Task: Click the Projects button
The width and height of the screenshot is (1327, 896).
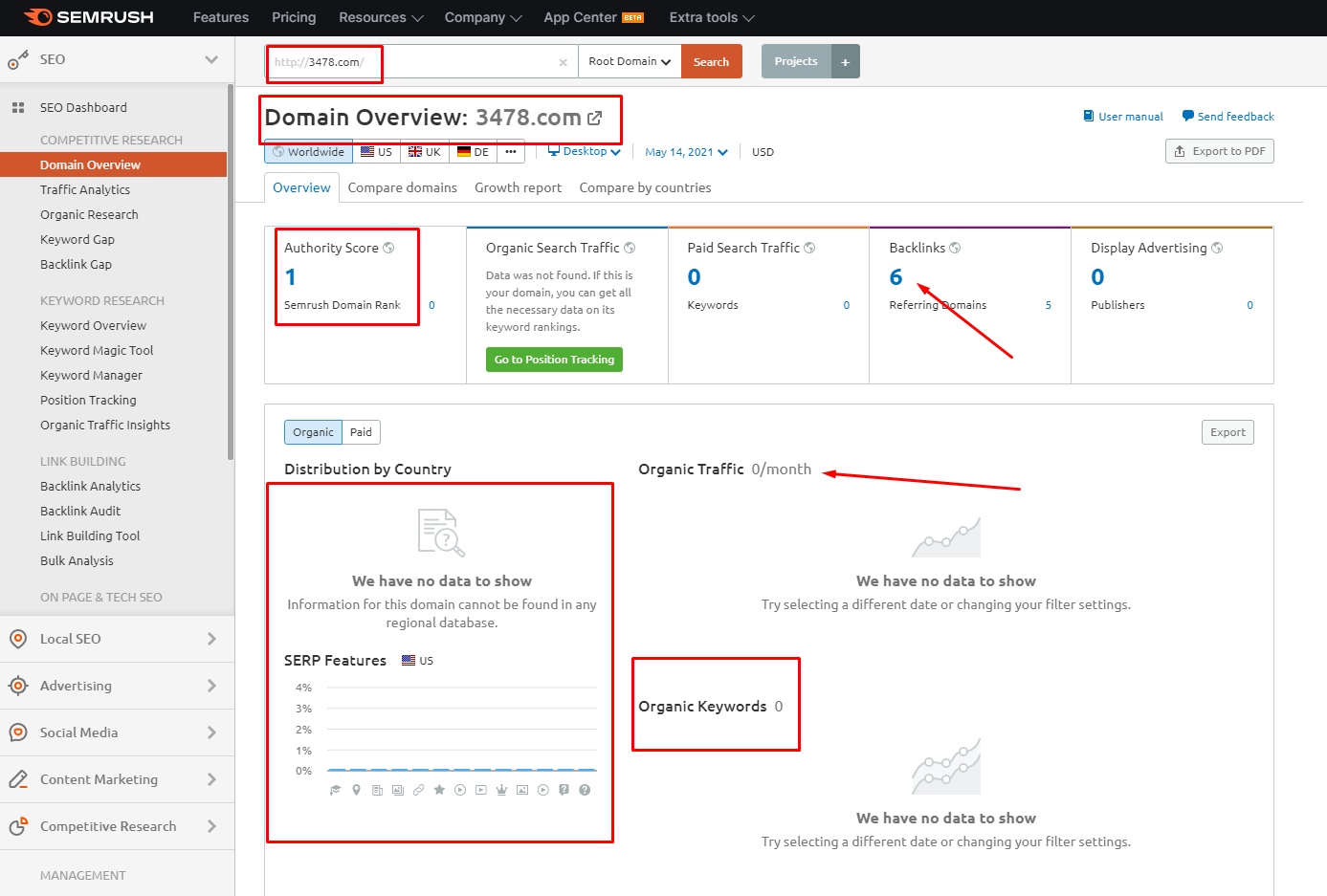Action: 796,61
